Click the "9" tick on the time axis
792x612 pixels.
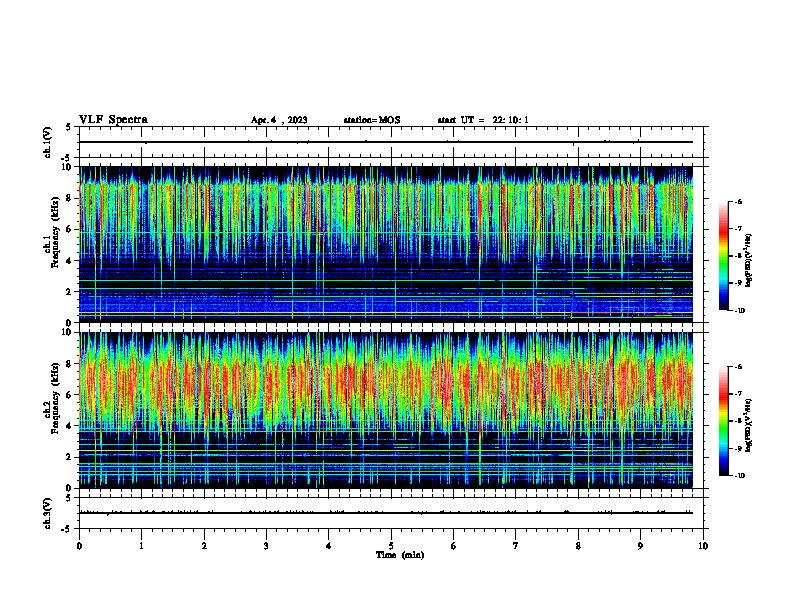tap(640, 546)
